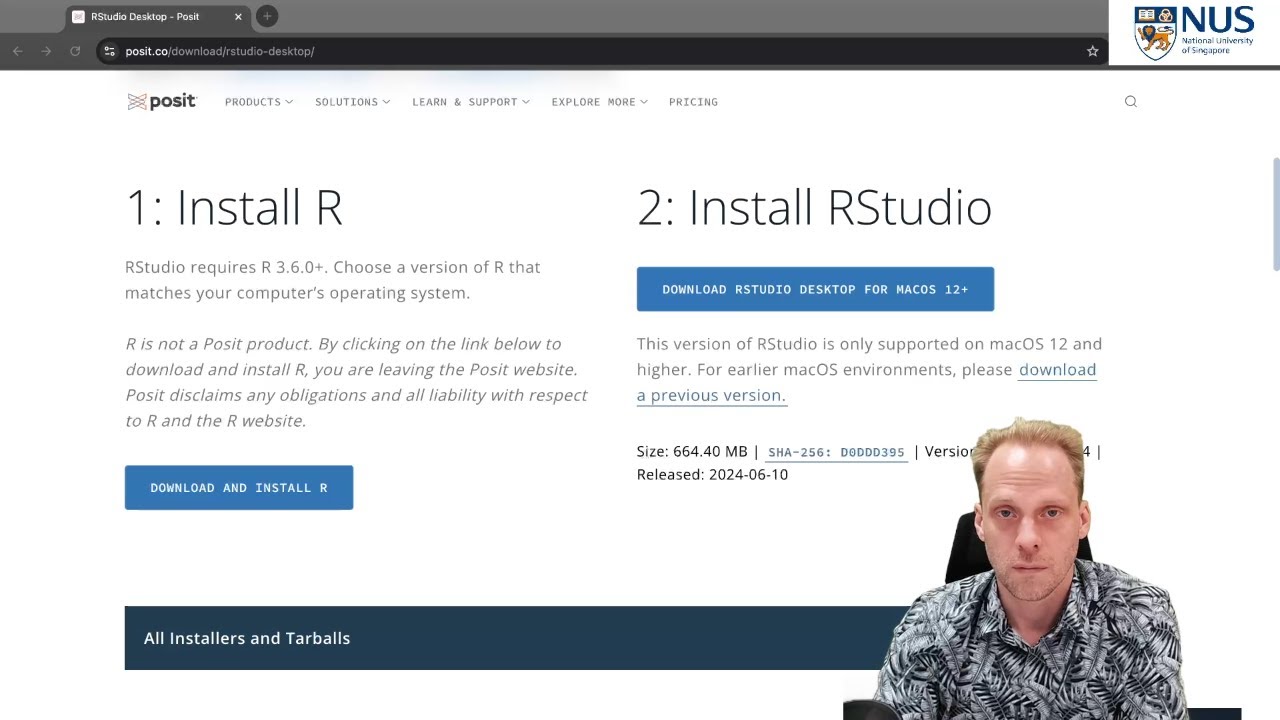Close the RStudio Desktop - Posit tab
This screenshot has height=720, width=1280.
(x=238, y=17)
